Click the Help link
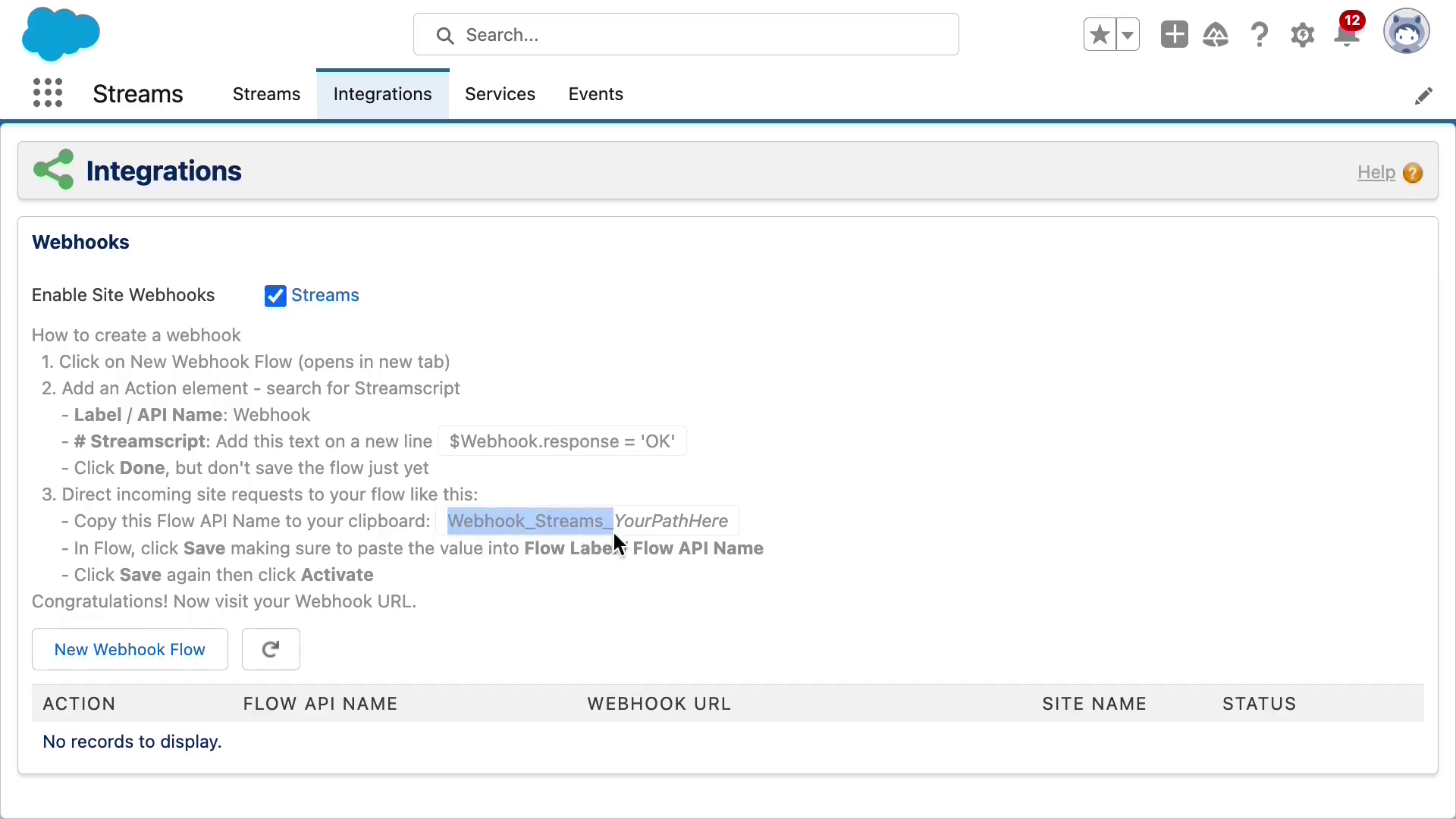The image size is (1456, 819). click(x=1376, y=172)
